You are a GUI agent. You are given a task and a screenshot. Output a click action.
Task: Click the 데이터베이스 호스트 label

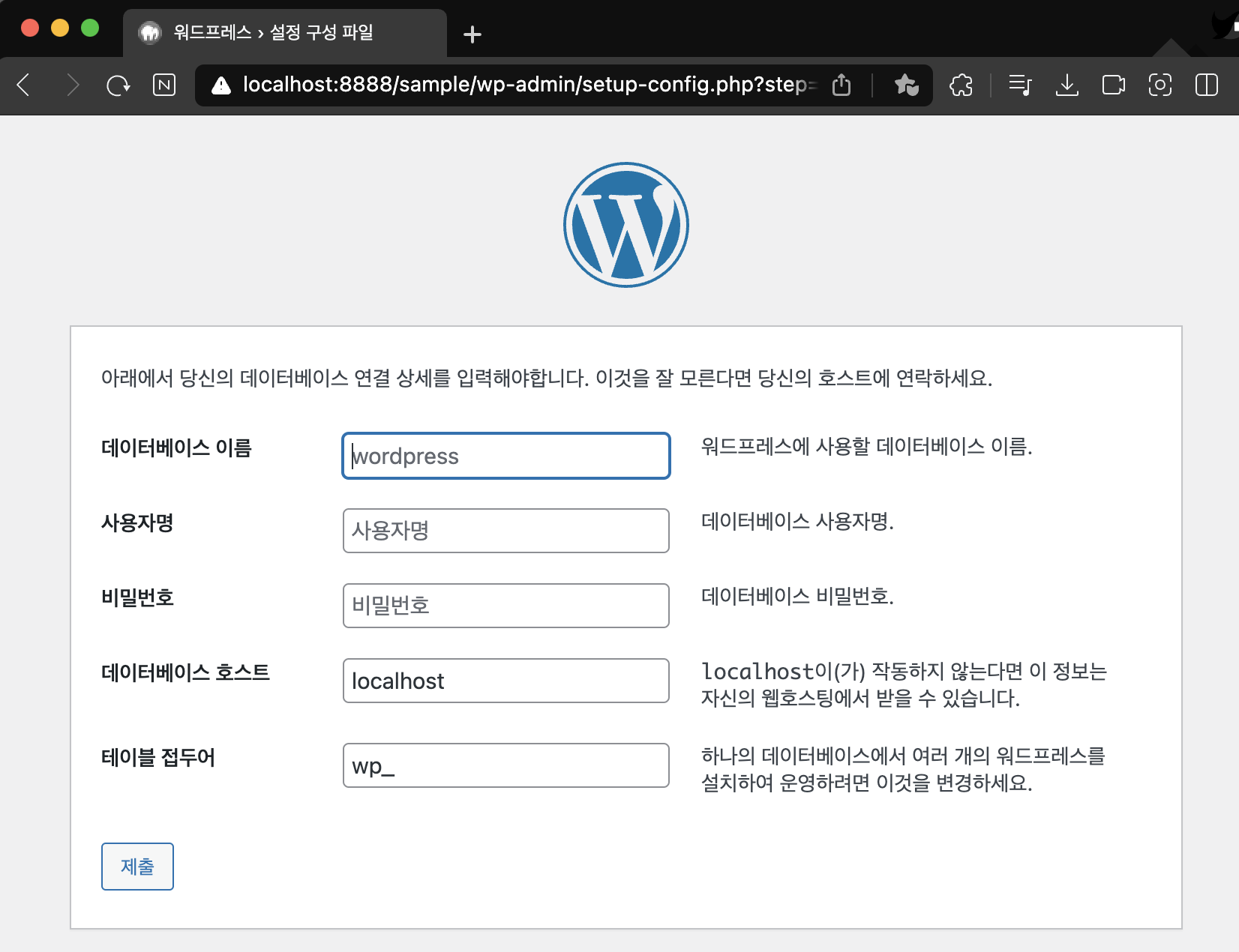(185, 672)
